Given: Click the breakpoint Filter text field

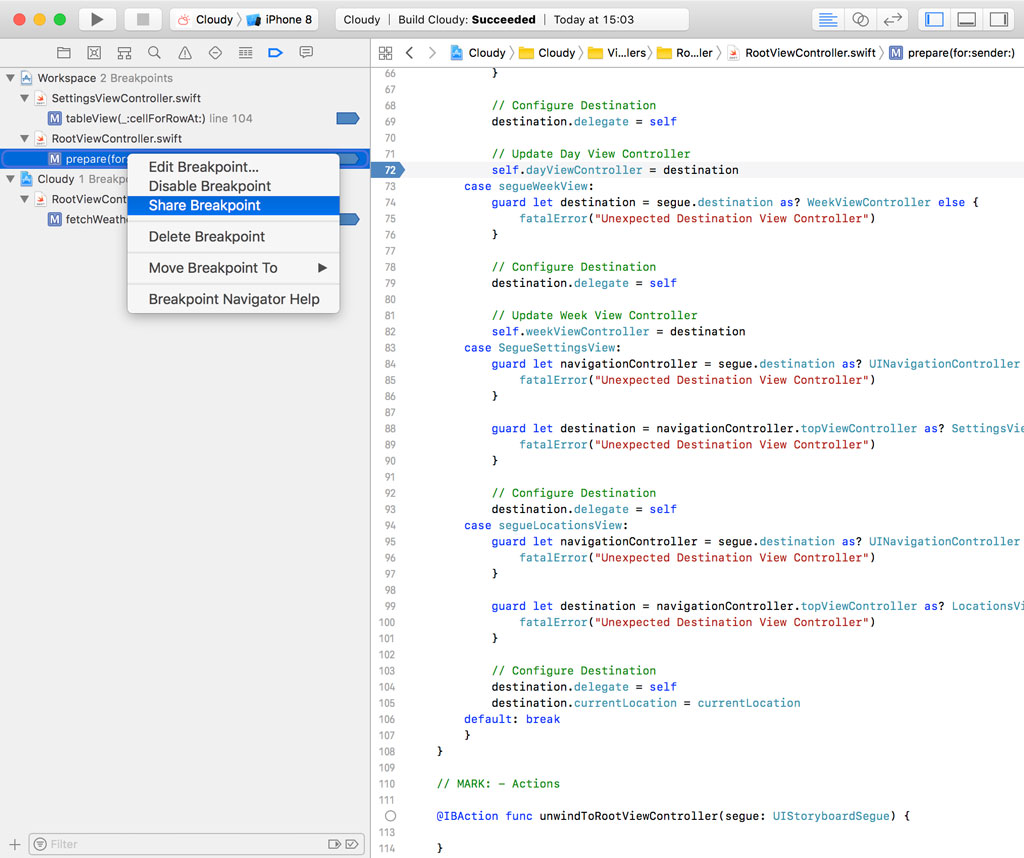Looking at the screenshot, I should coord(180,844).
